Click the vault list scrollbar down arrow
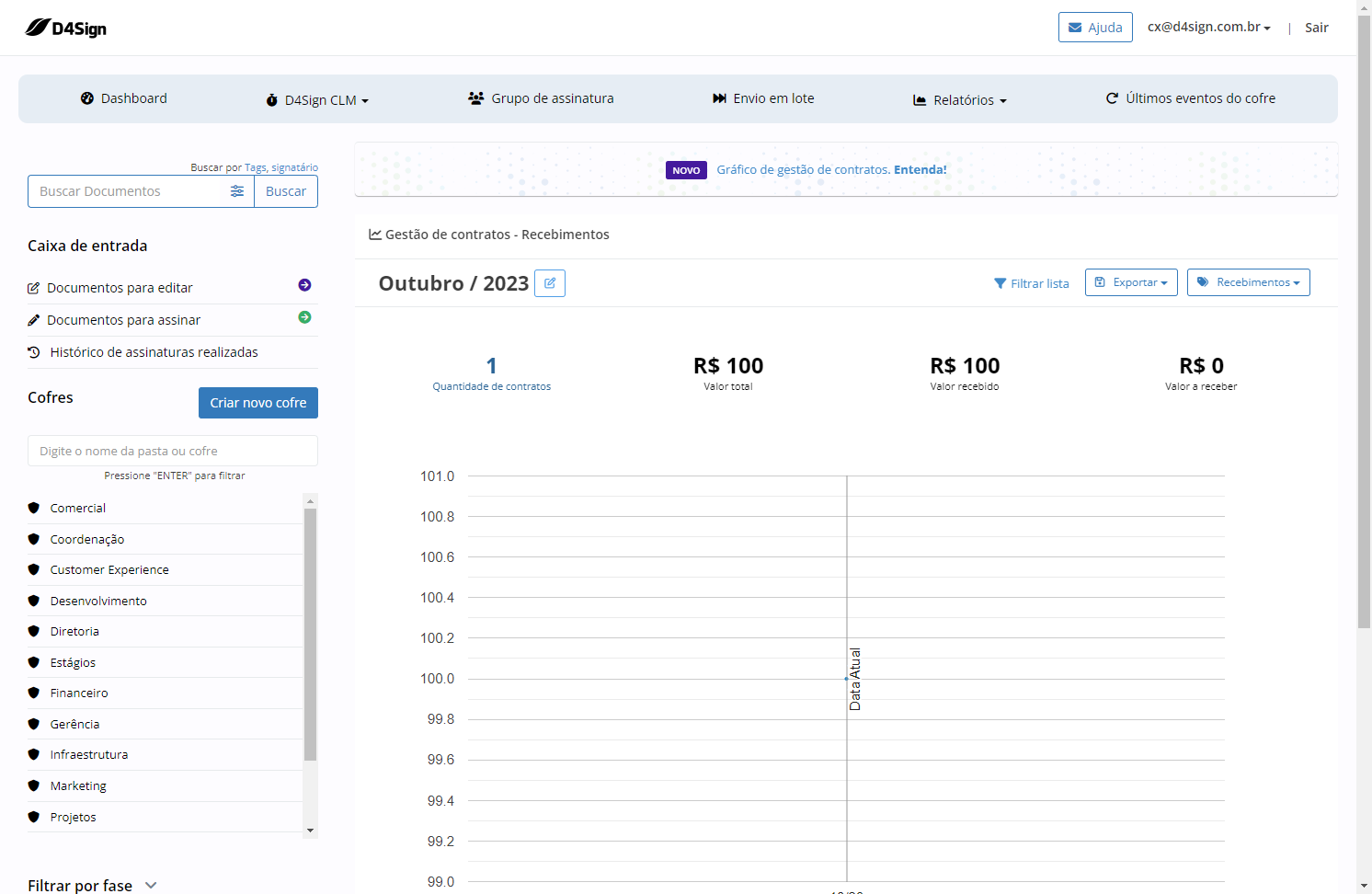The height and width of the screenshot is (894, 1372). (311, 831)
